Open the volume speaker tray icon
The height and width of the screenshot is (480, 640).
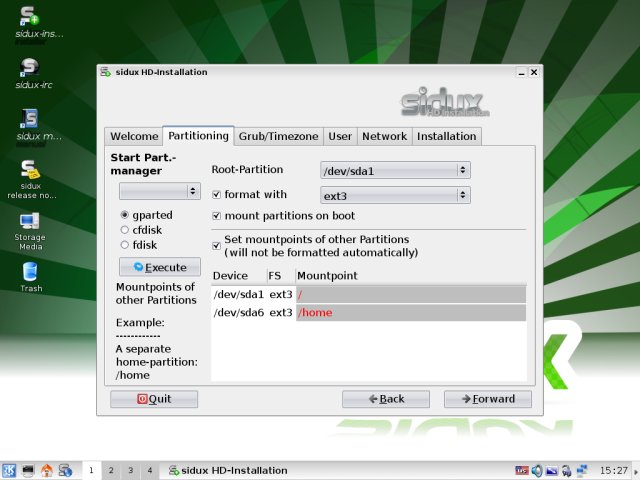[x=537, y=471]
